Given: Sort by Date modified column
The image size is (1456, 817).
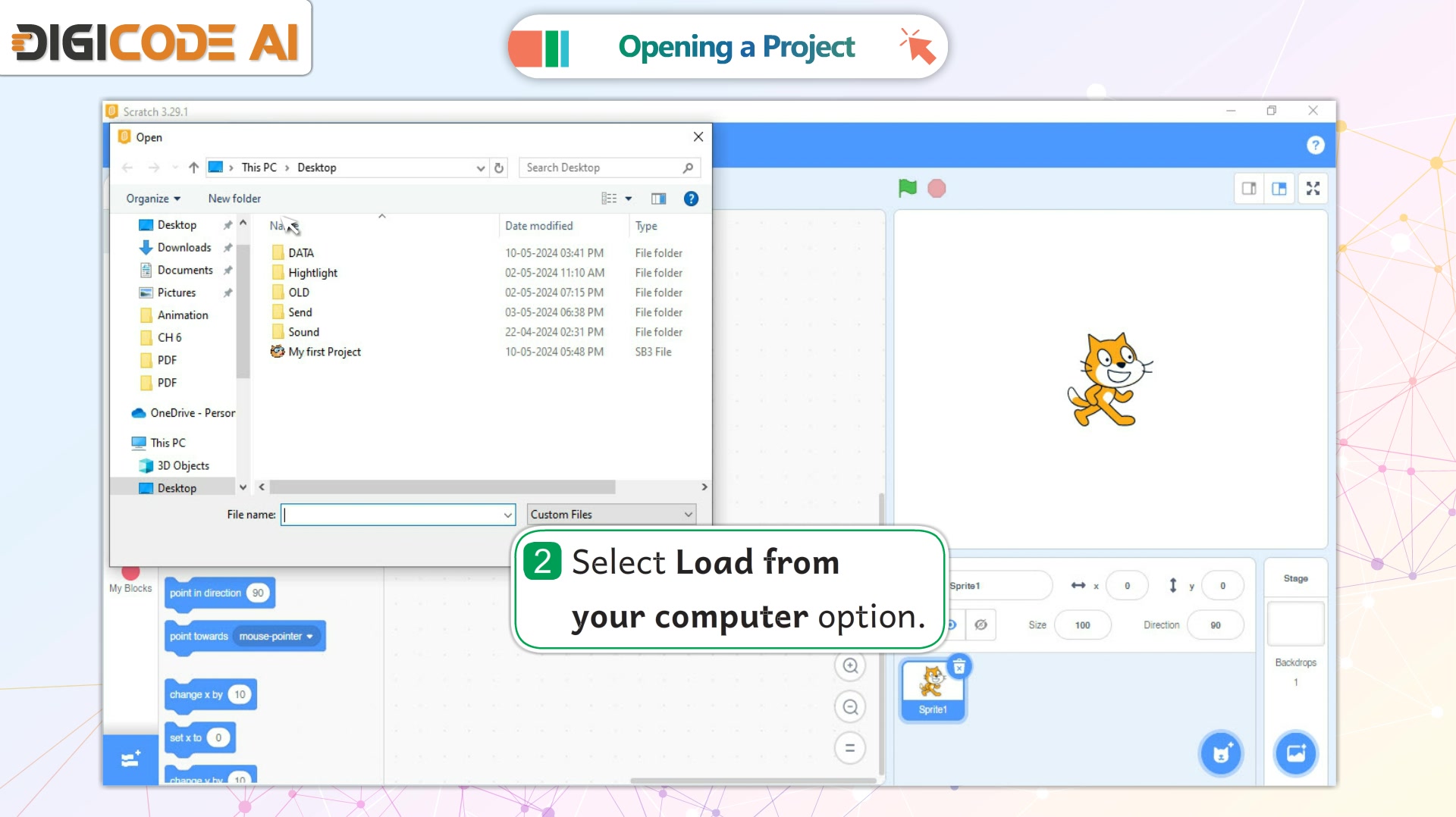Looking at the screenshot, I should pos(539,226).
